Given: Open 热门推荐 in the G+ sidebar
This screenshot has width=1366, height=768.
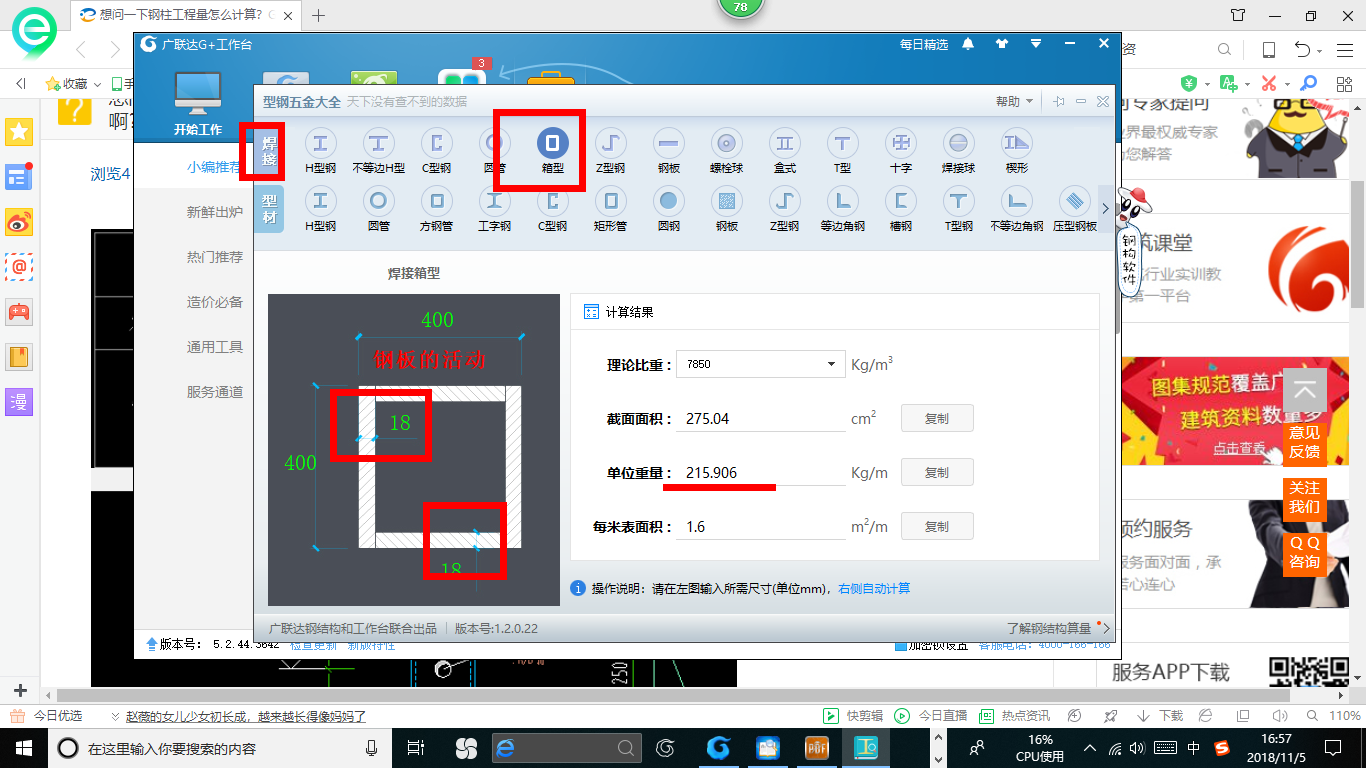Looking at the screenshot, I should click(x=215, y=257).
